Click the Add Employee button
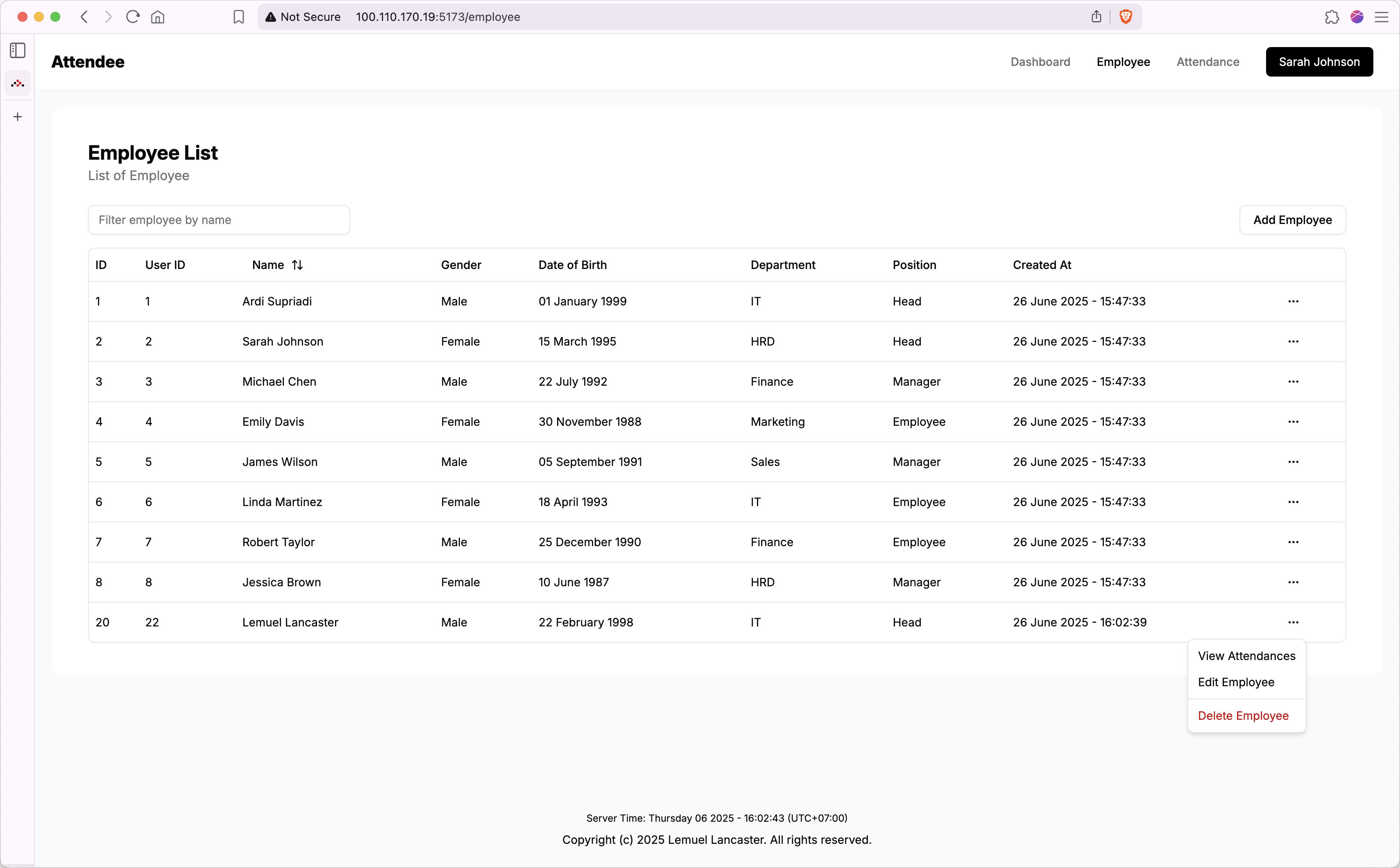 tap(1292, 219)
